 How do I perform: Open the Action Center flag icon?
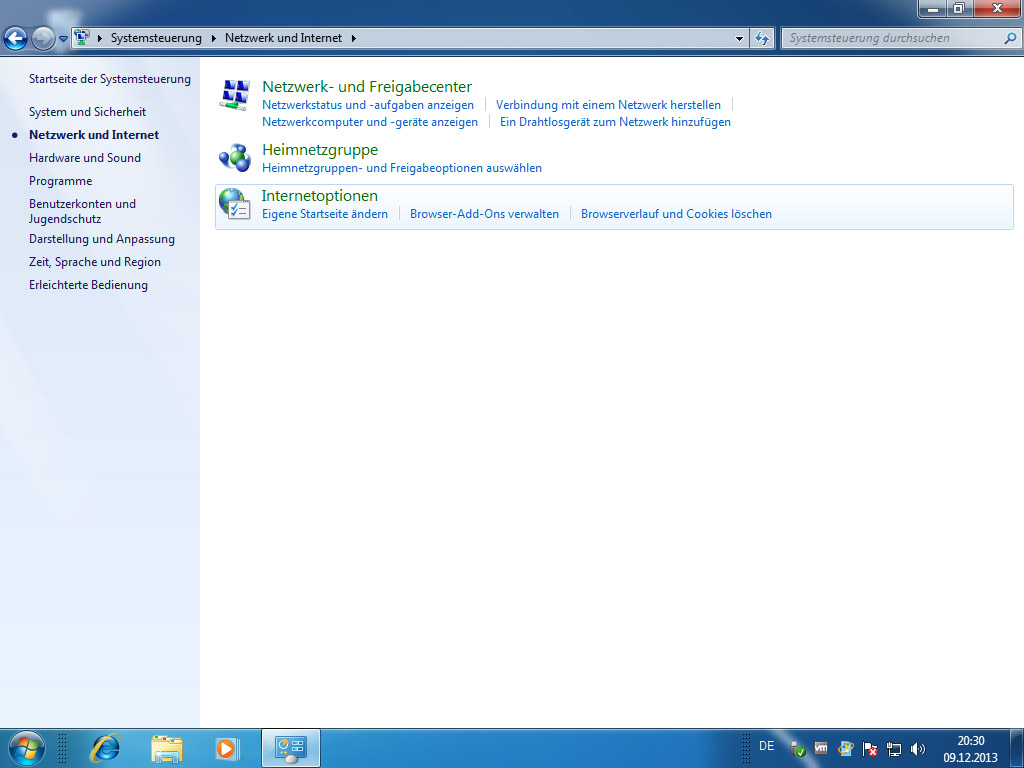(870, 748)
